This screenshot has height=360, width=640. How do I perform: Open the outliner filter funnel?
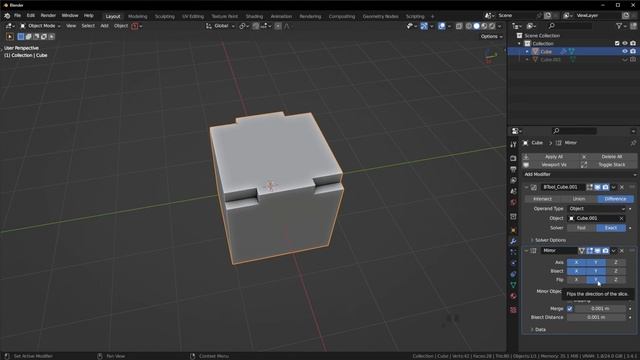click(x=619, y=26)
